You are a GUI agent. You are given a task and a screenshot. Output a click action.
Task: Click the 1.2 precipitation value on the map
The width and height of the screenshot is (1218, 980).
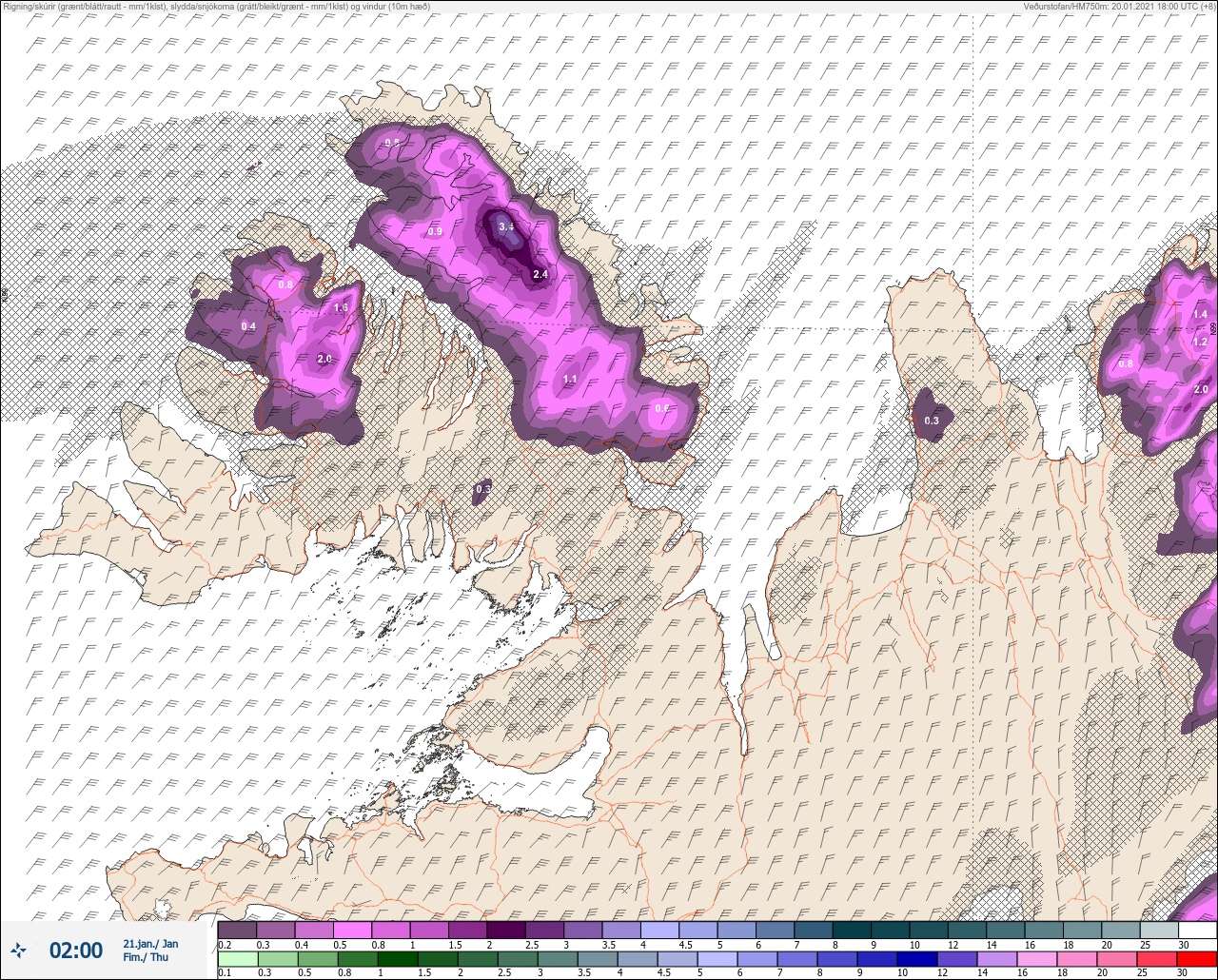point(1200,342)
